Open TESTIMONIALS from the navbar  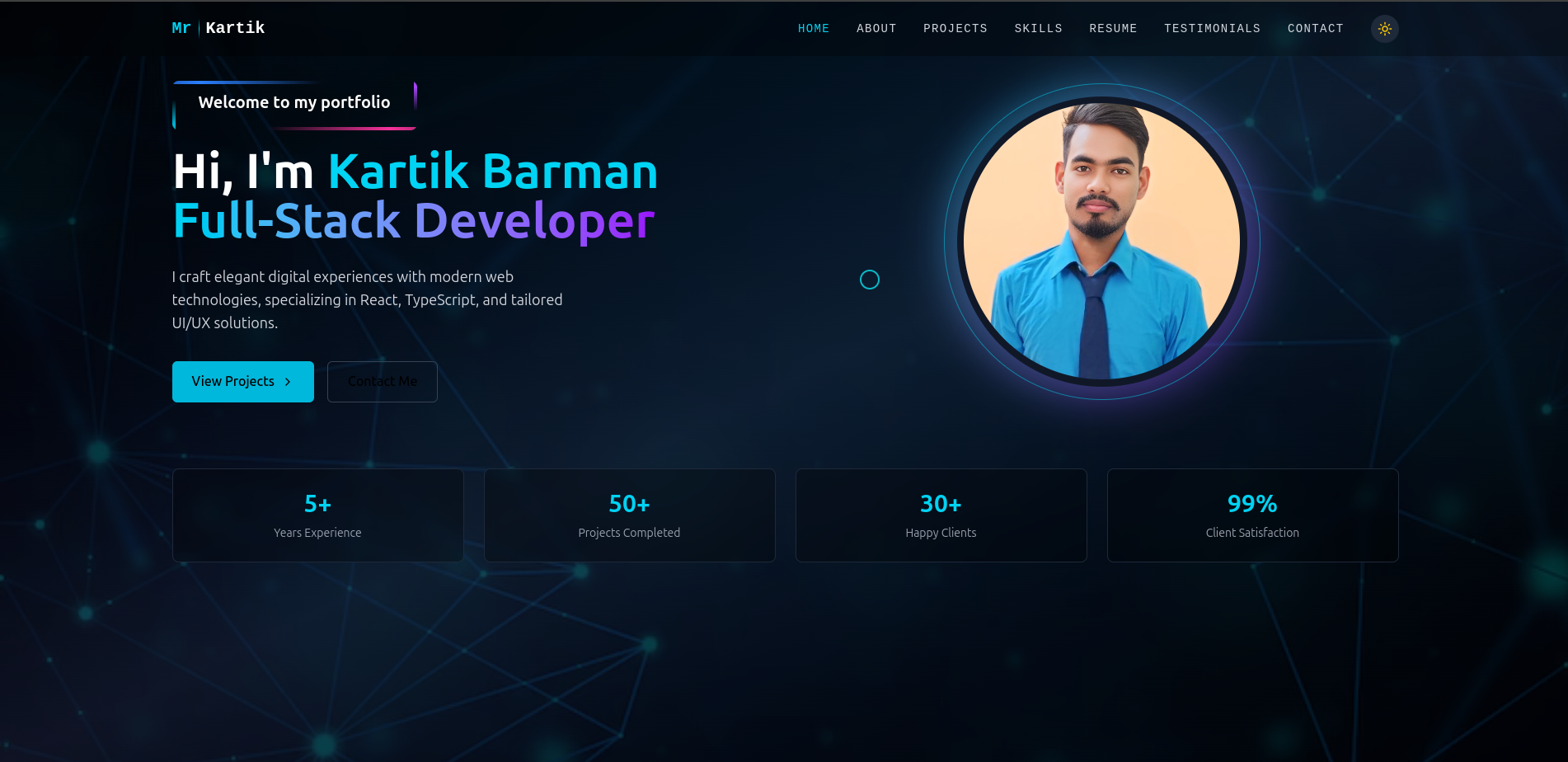[x=1212, y=28]
